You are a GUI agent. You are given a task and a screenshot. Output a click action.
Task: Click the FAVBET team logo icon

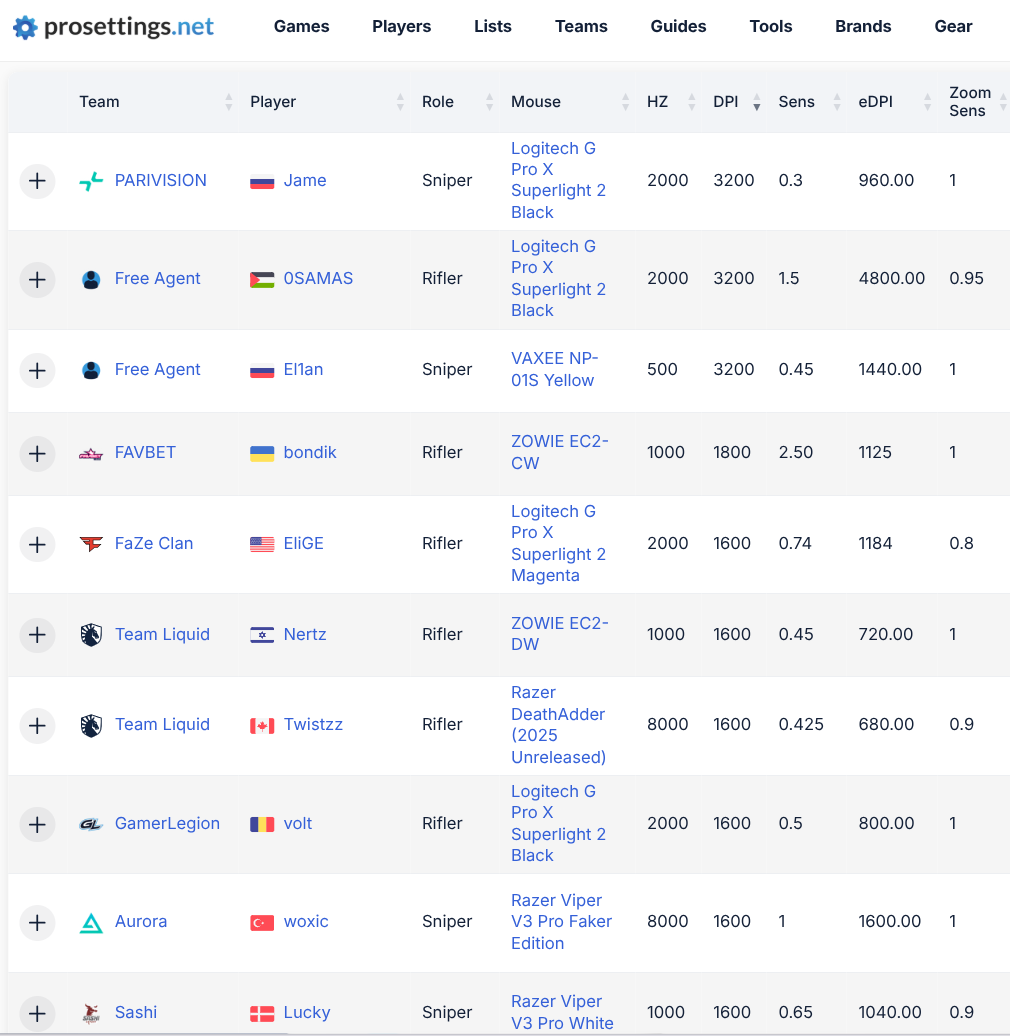[x=91, y=453]
